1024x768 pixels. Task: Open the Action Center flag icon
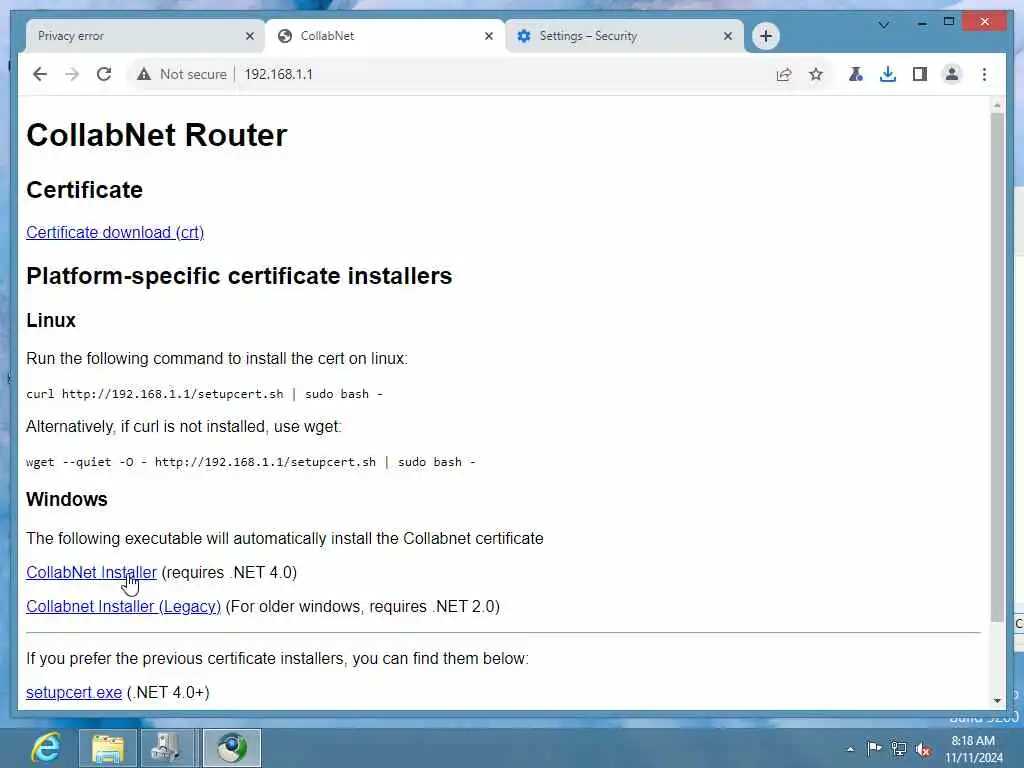(x=874, y=748)
